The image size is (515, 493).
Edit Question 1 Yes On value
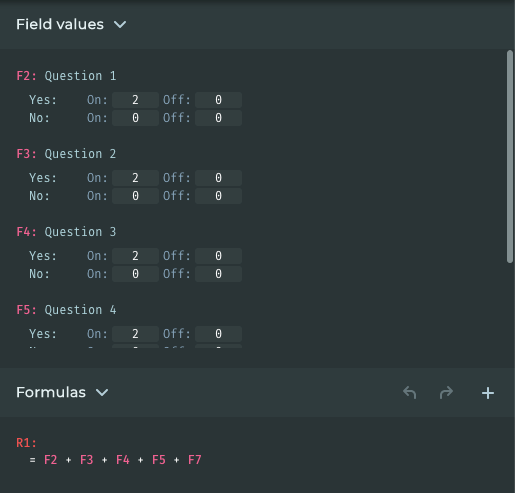[x=135, y=100]
